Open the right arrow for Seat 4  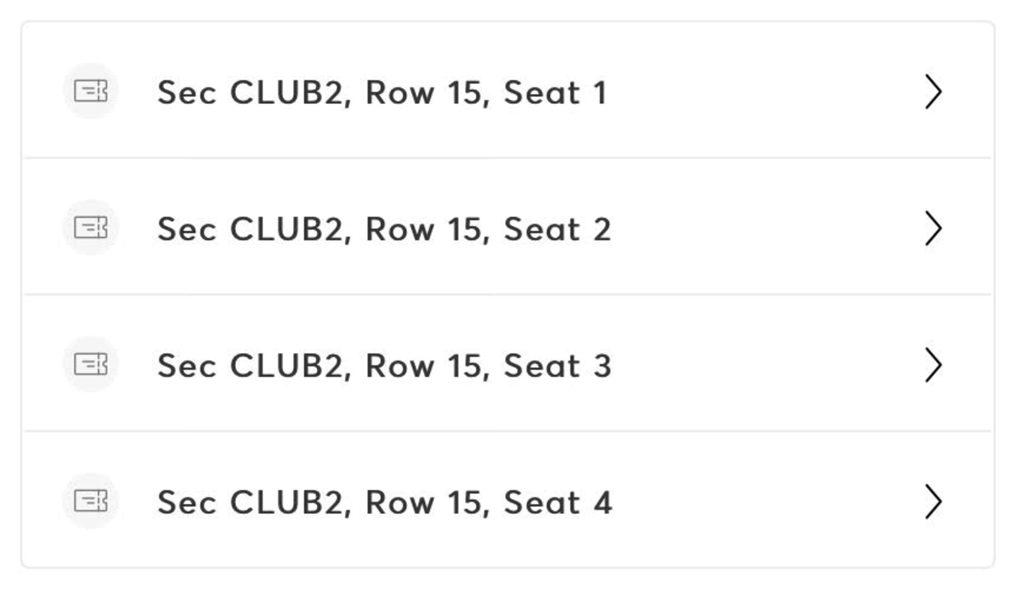933,501
